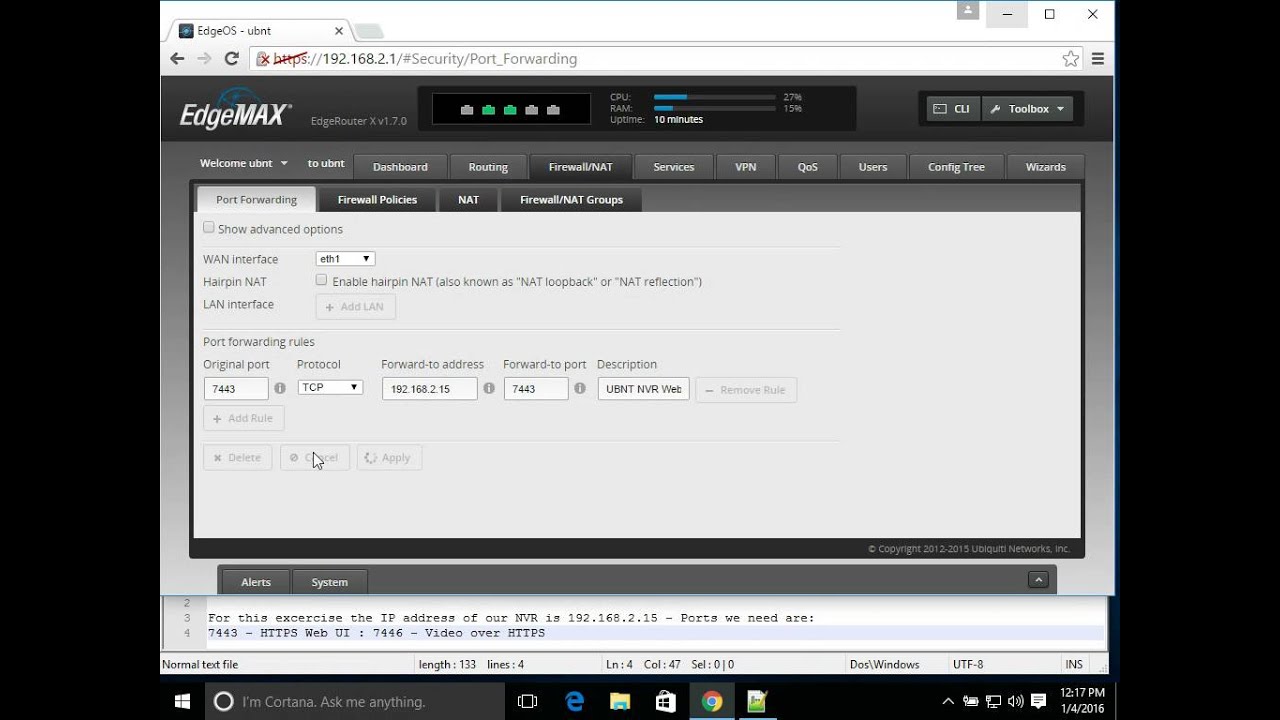The image size is (1280, 720).
Task: Open the CLI button
Action: (952, 109)
